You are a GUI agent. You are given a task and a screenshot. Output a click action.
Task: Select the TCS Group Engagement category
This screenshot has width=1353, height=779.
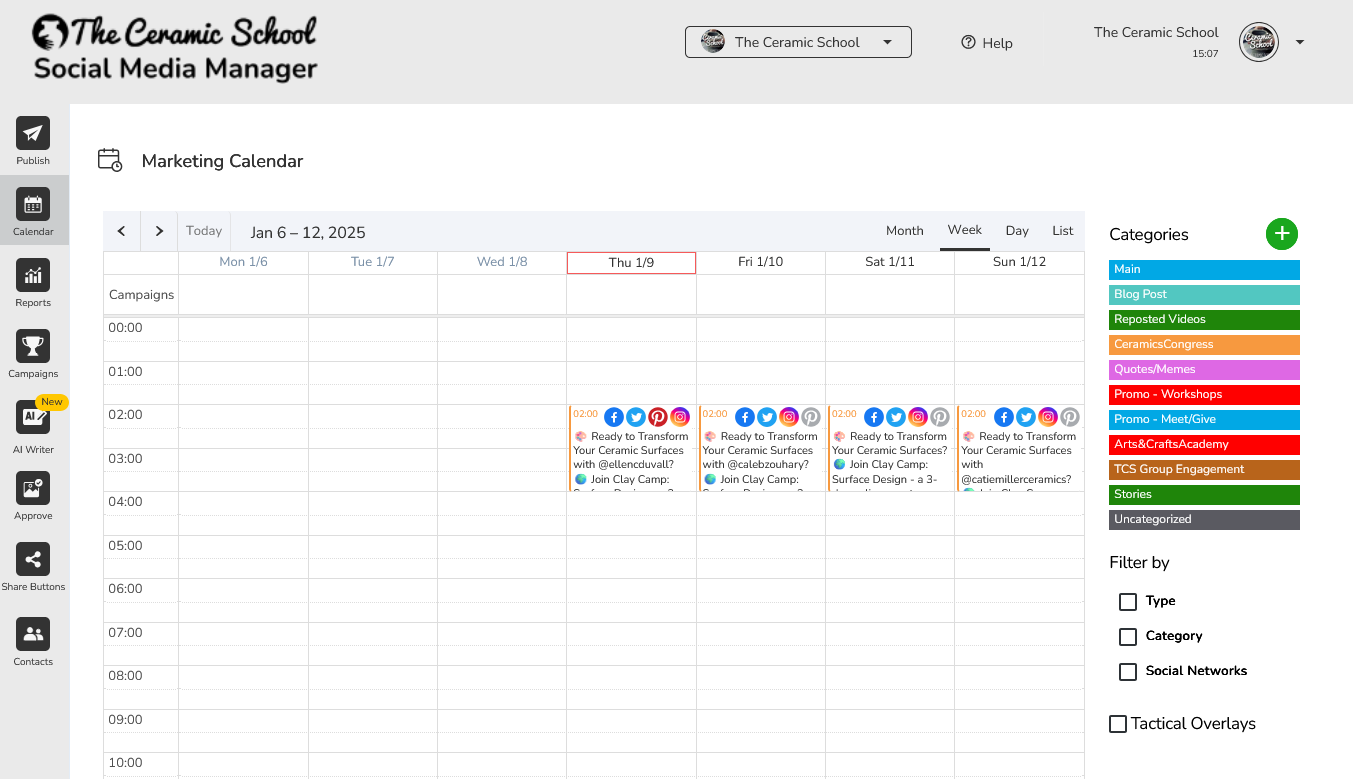[1204, 470]
